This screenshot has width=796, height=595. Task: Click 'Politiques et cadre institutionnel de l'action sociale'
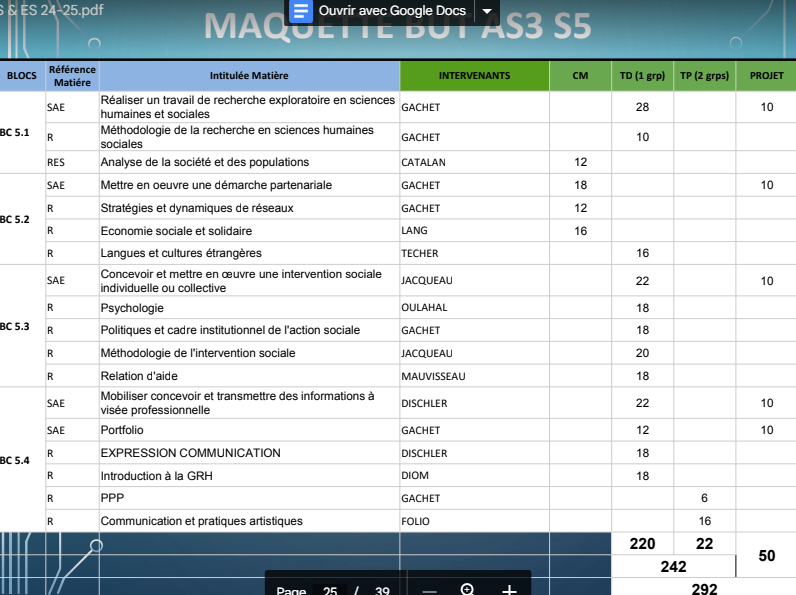tap(230, 330)
